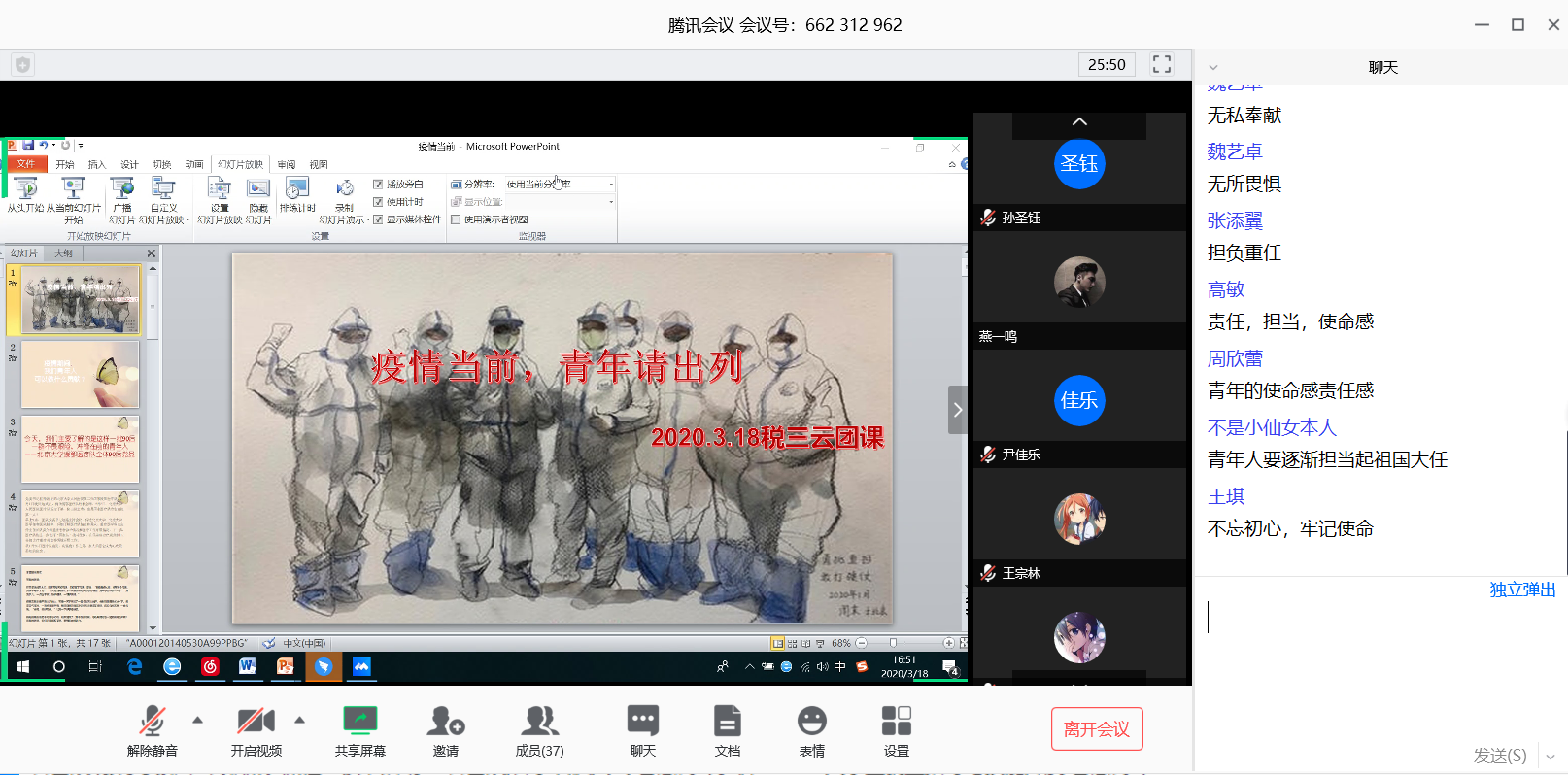The height and width of the screenshot is (775, 1568).
Task: Open the meeting settings icon
Action: point(896,722)
